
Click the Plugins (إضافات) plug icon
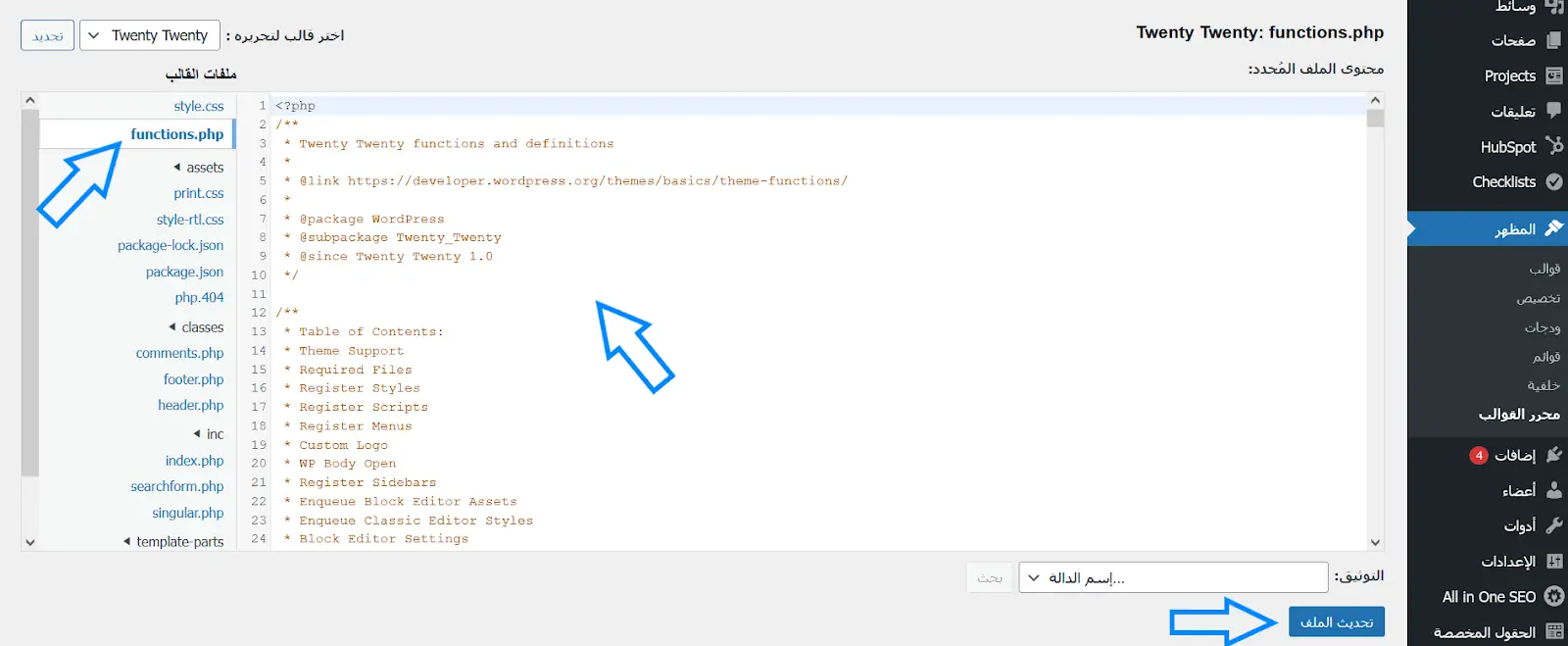point(1554,455)
